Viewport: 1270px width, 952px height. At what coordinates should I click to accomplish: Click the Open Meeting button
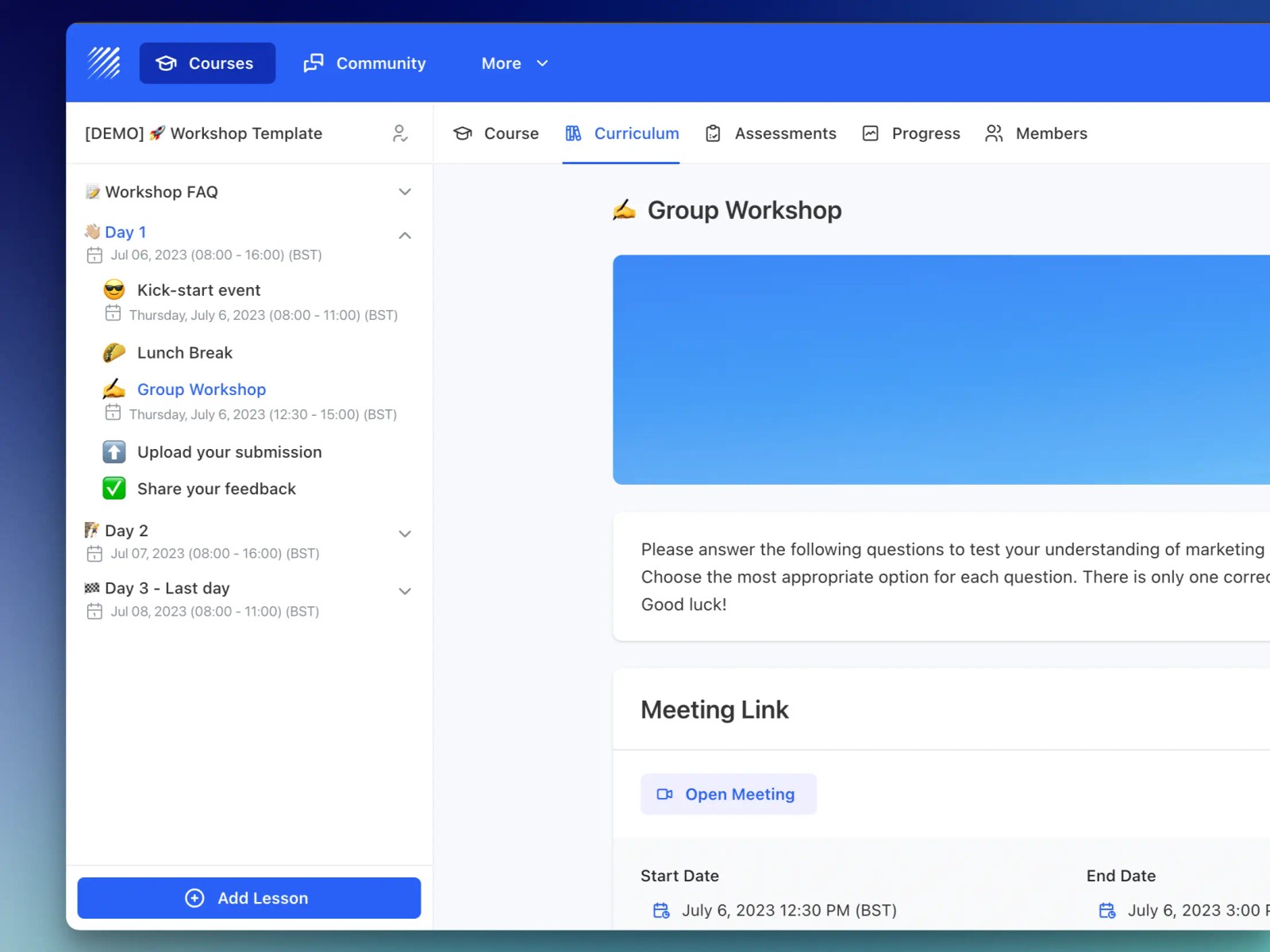(x=729, y=794)
